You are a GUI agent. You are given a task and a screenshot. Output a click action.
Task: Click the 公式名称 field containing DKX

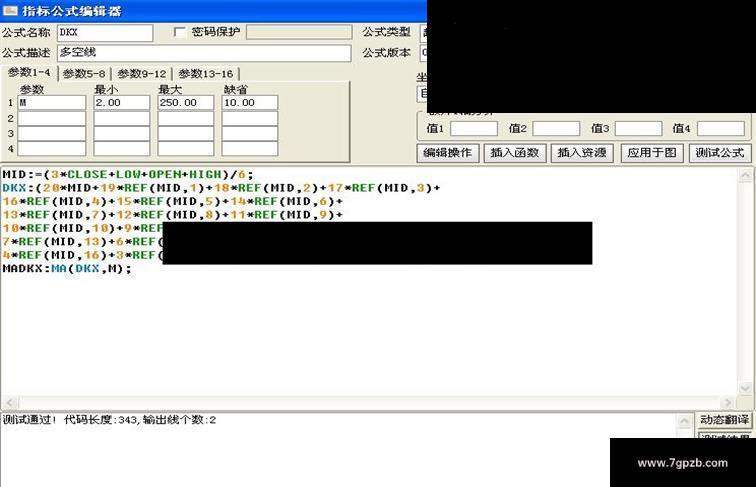[x=105, y=33]
